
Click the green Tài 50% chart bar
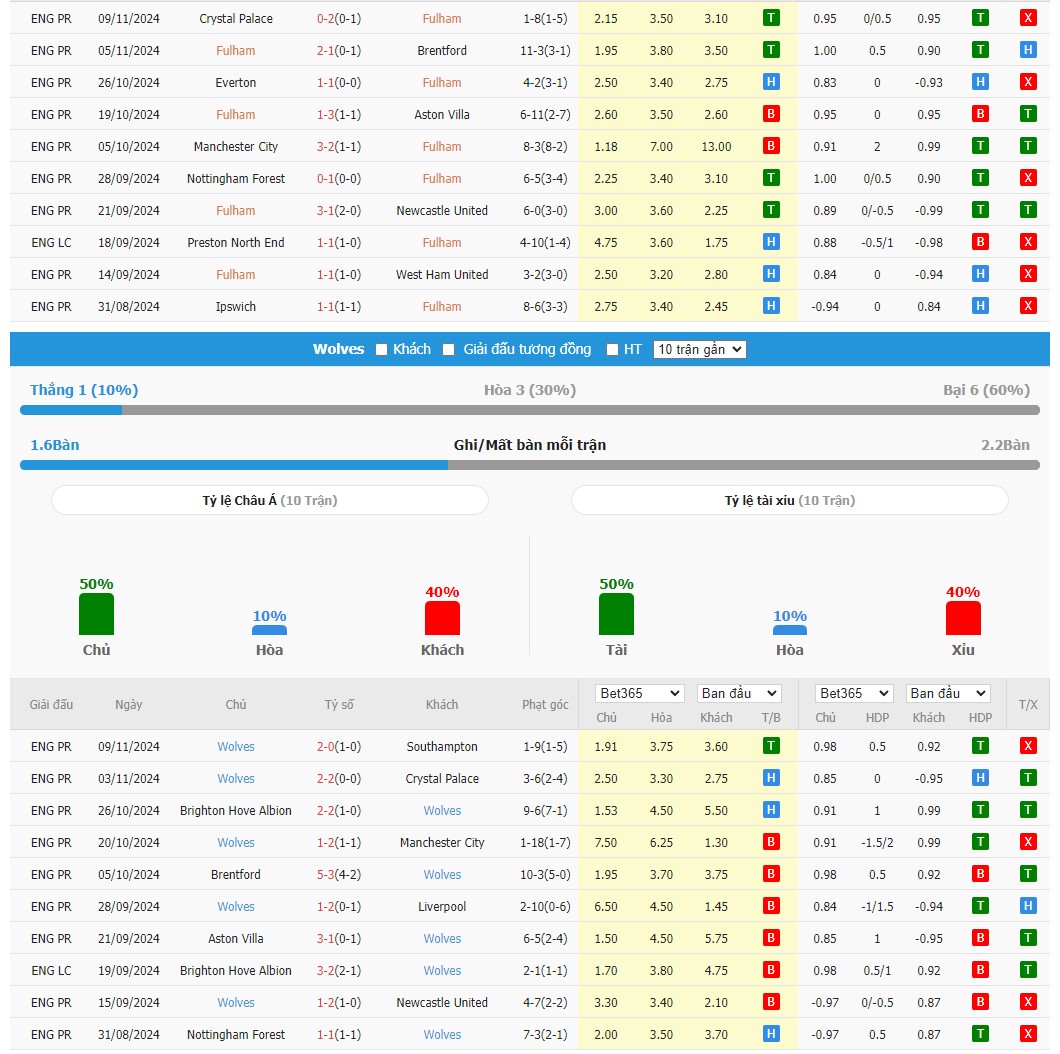click(x=617, y=614)
